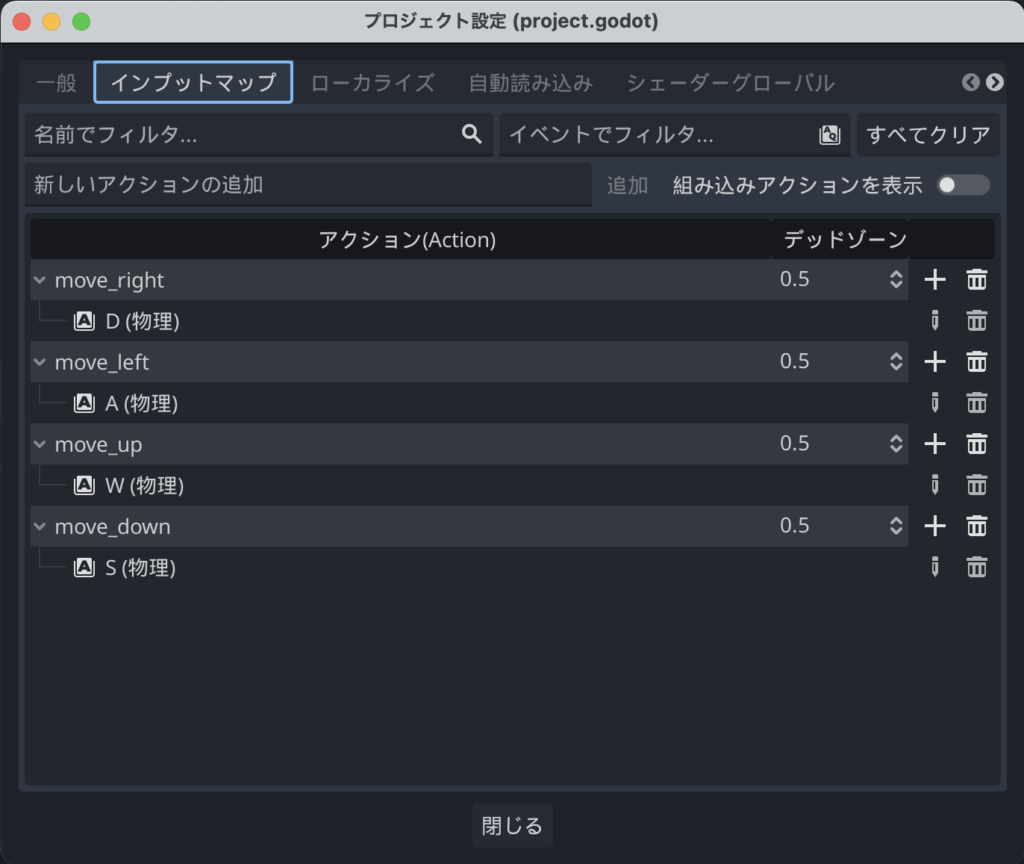Edit the D (物理) key event
Screen dimensions: 1024x864
(935, 321)
